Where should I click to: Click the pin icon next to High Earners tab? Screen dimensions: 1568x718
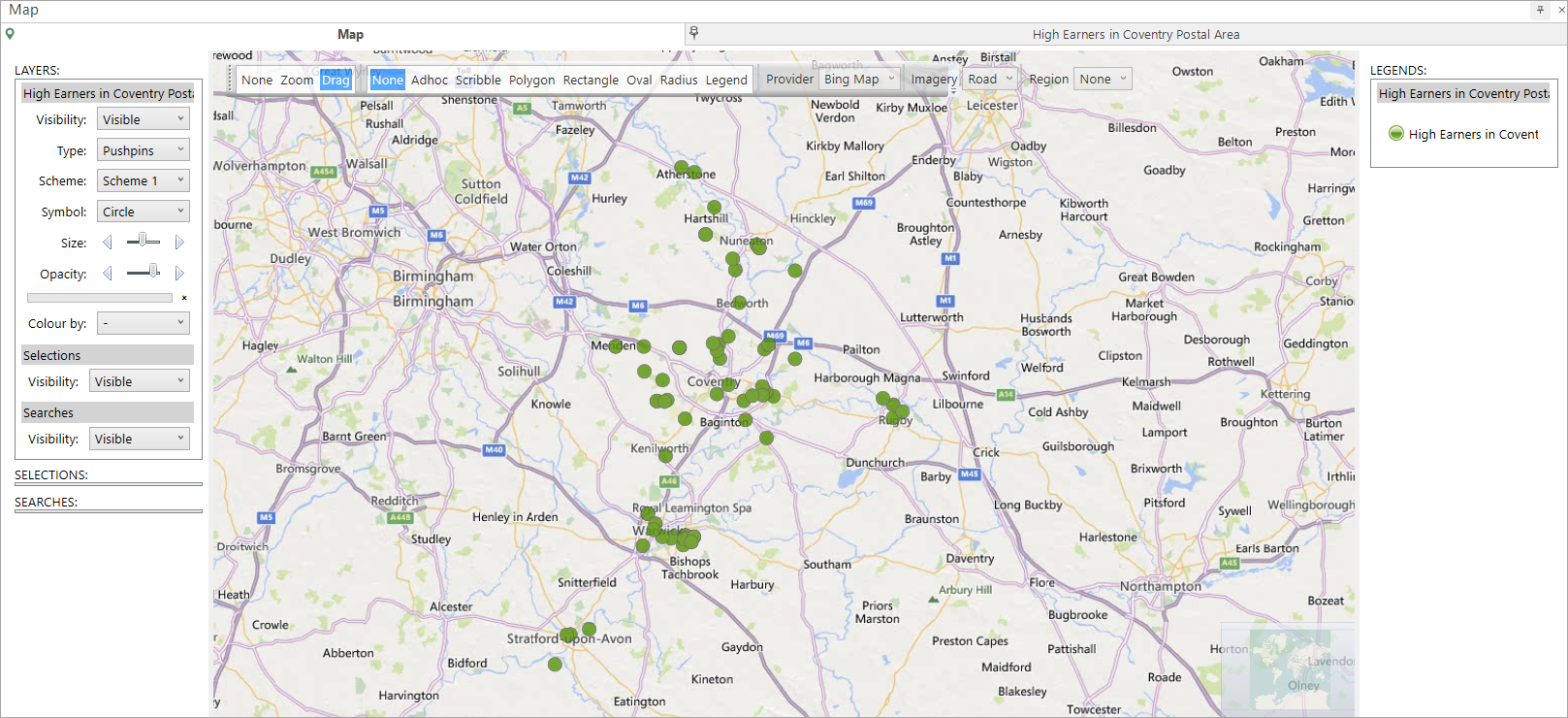[693, 33]
